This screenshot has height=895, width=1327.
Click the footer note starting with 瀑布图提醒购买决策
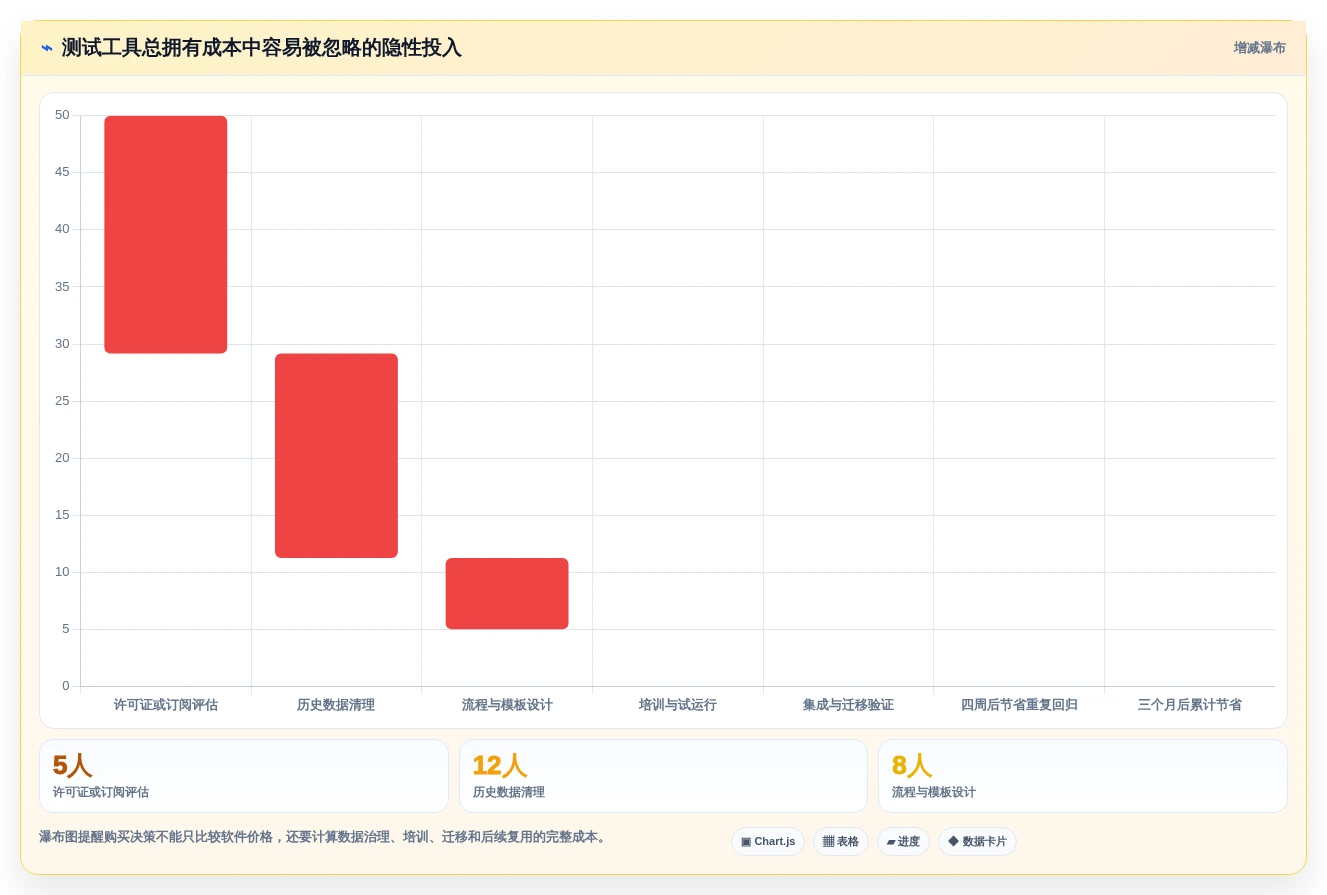pyautogui.click(x=325, y=837)
